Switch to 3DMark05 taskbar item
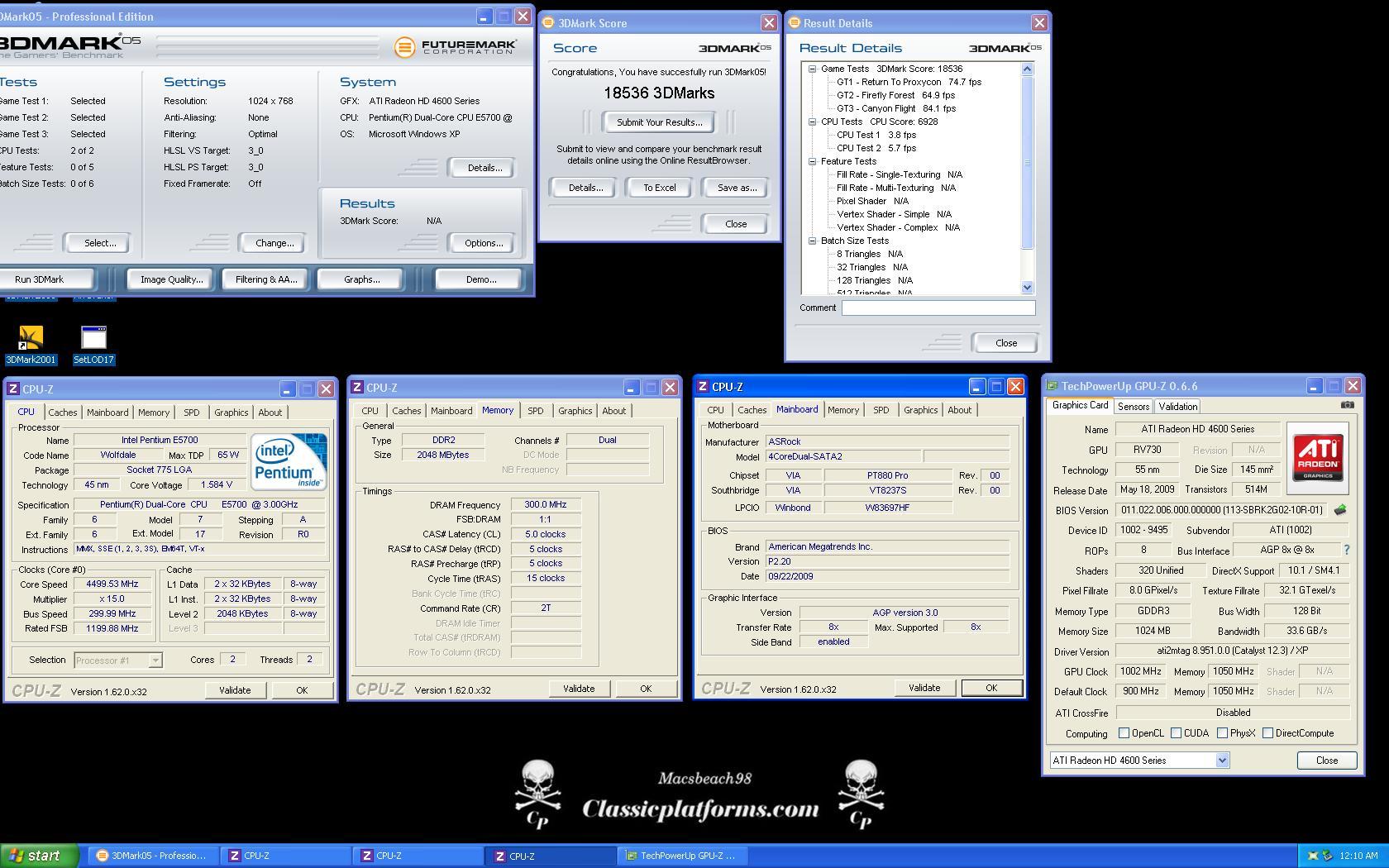 [x=155, y=856]
